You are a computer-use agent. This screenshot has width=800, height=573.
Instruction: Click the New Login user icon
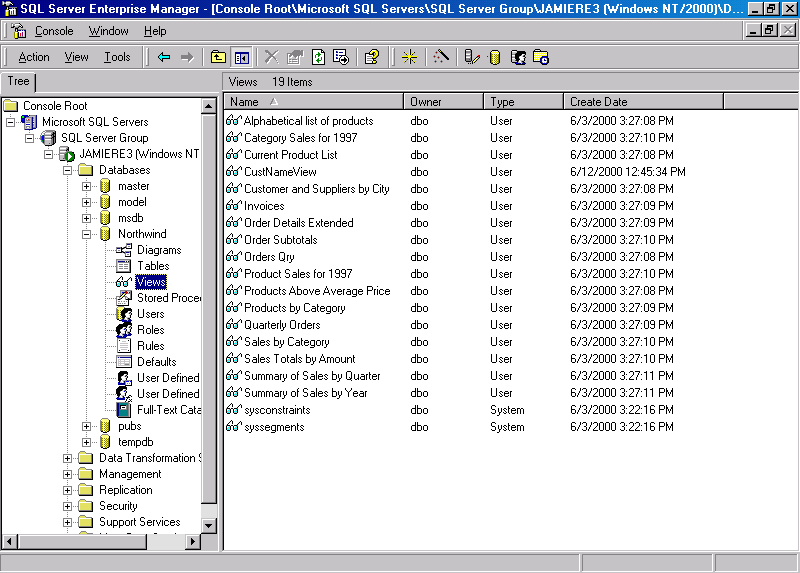click(518, 57)
